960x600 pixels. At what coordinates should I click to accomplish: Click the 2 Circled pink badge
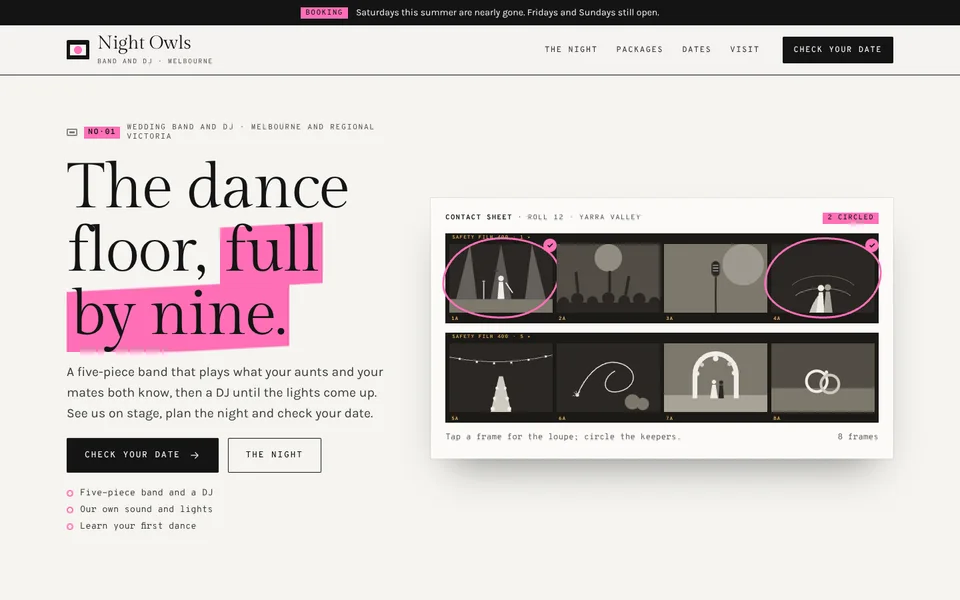(850, 217)
